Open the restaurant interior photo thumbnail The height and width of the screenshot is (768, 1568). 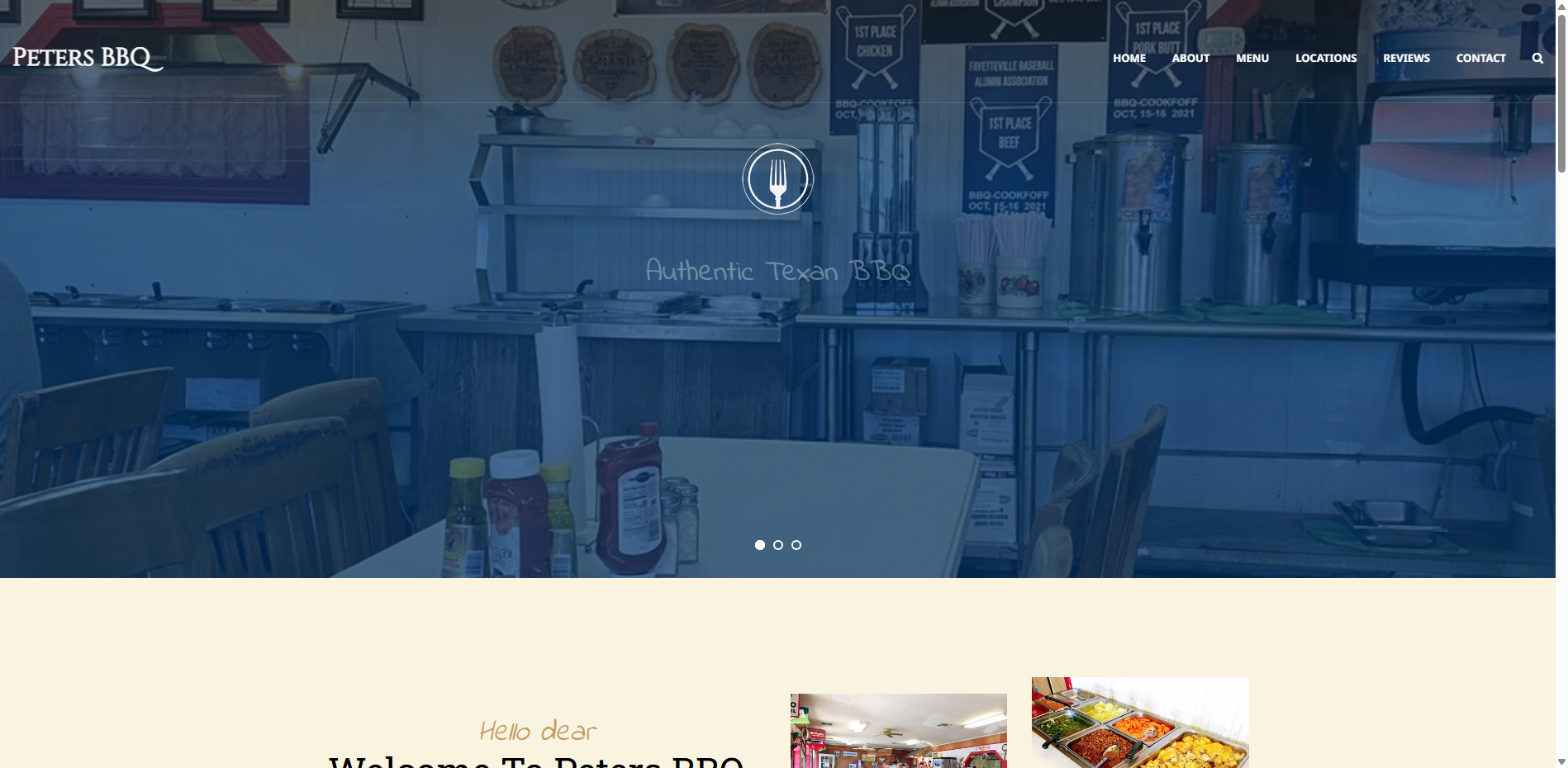[x=898, y=731]
